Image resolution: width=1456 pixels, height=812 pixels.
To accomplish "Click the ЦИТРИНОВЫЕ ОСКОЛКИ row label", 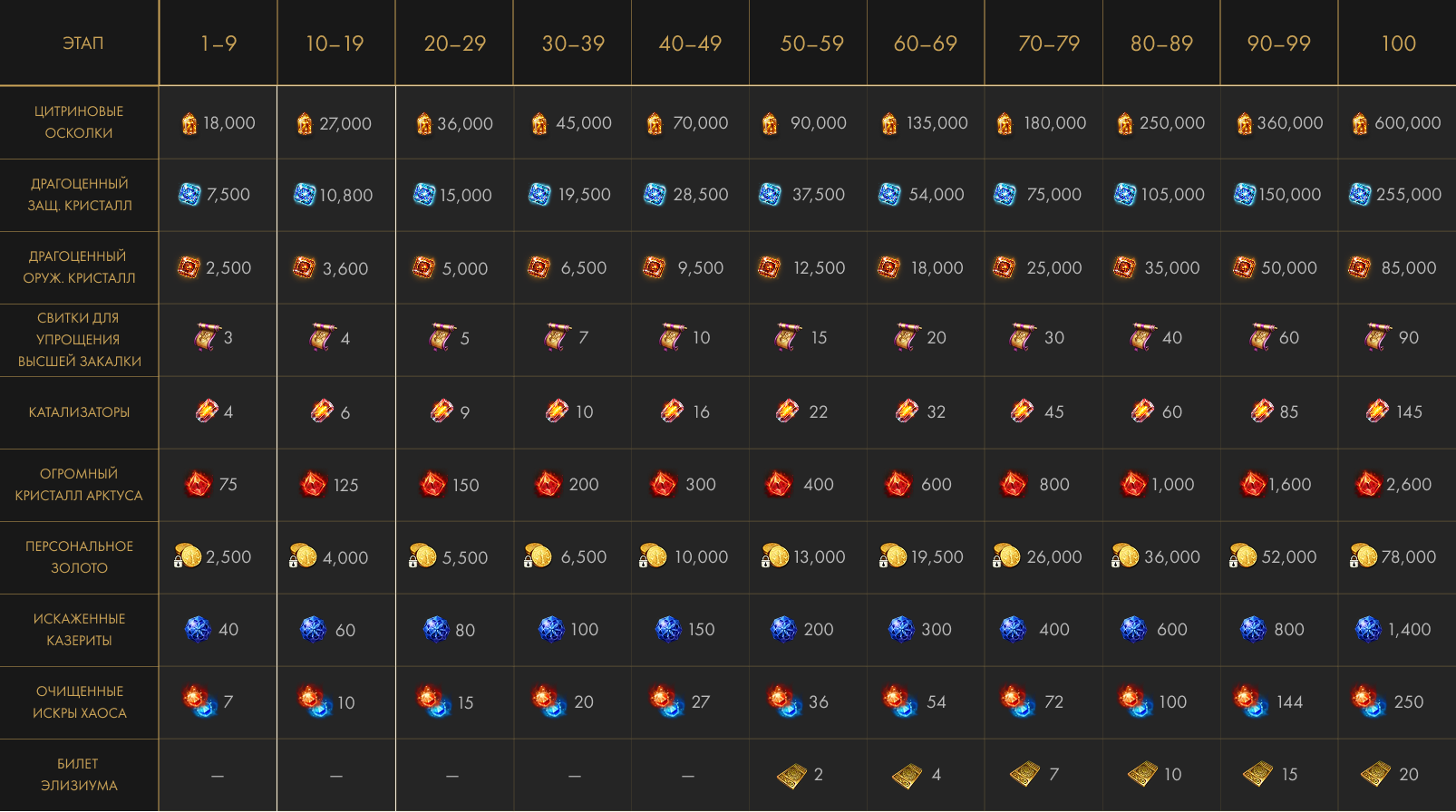I will pyautogui.click(x=79, y=122).
